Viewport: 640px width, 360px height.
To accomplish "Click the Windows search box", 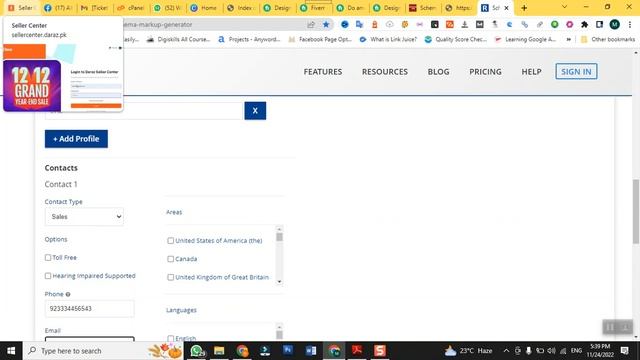I will point(102,351).
